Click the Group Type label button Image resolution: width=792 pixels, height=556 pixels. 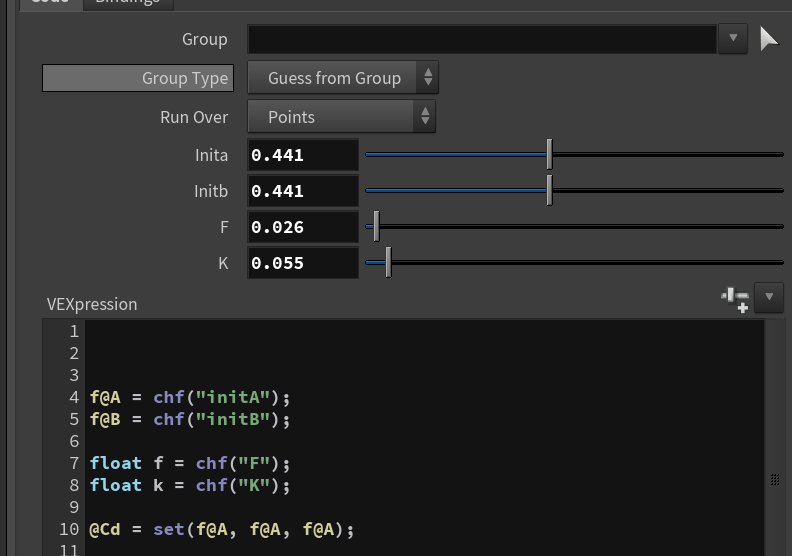point(138,78)
